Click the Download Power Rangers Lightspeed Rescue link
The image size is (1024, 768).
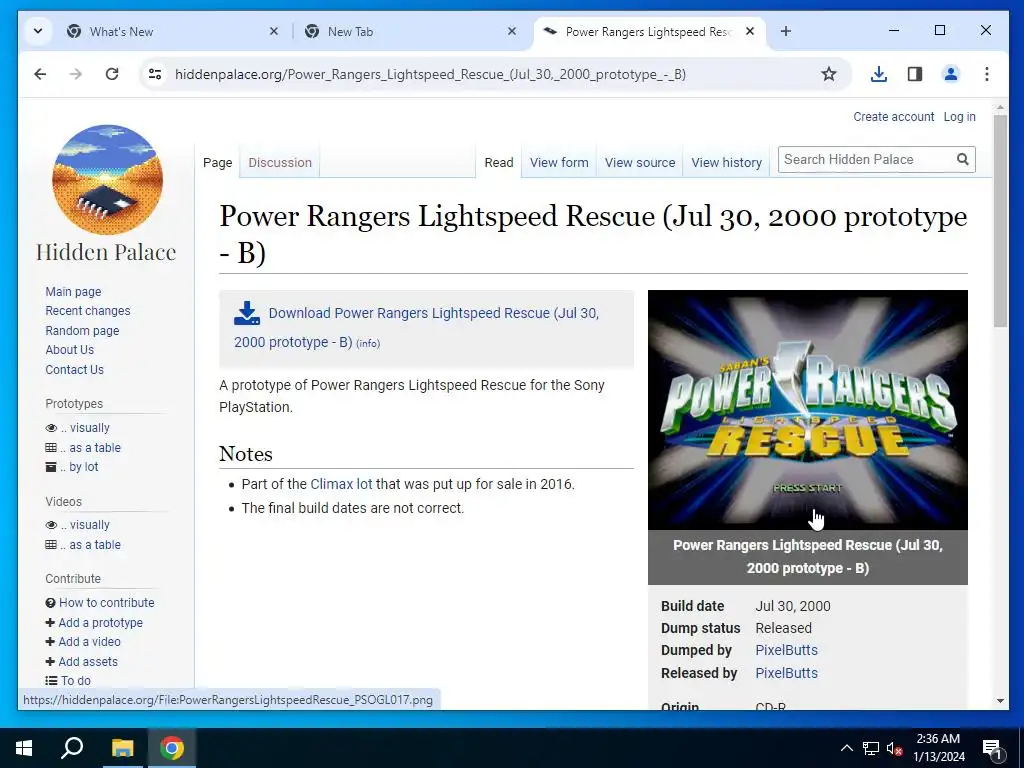[417, 327]
